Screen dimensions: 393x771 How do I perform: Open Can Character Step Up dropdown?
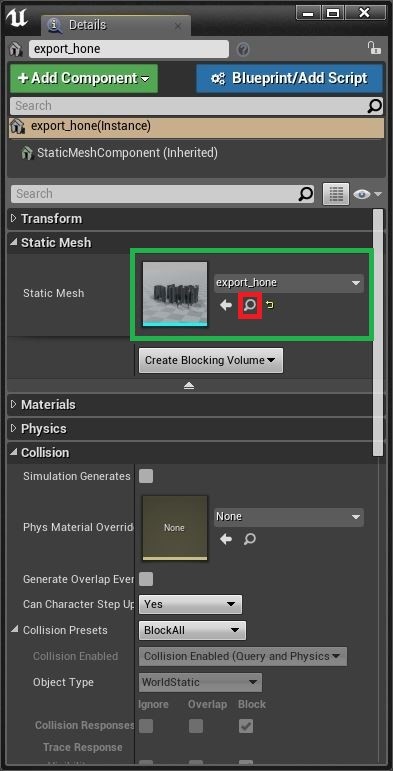point(190,604)
